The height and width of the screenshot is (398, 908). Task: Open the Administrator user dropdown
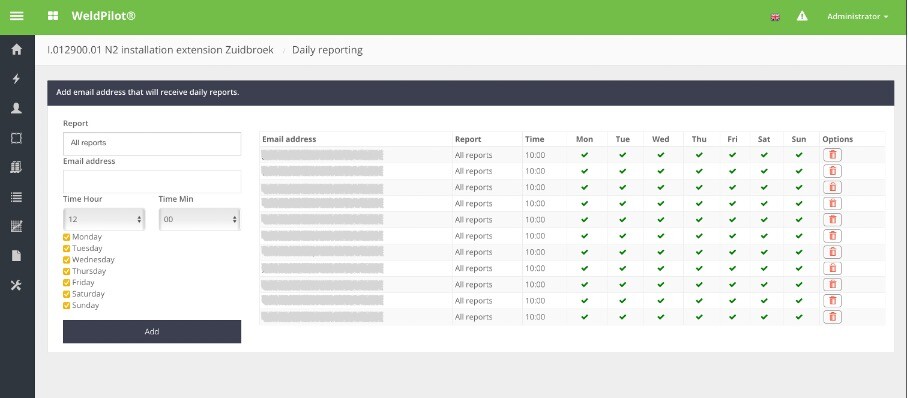(857, 17)
